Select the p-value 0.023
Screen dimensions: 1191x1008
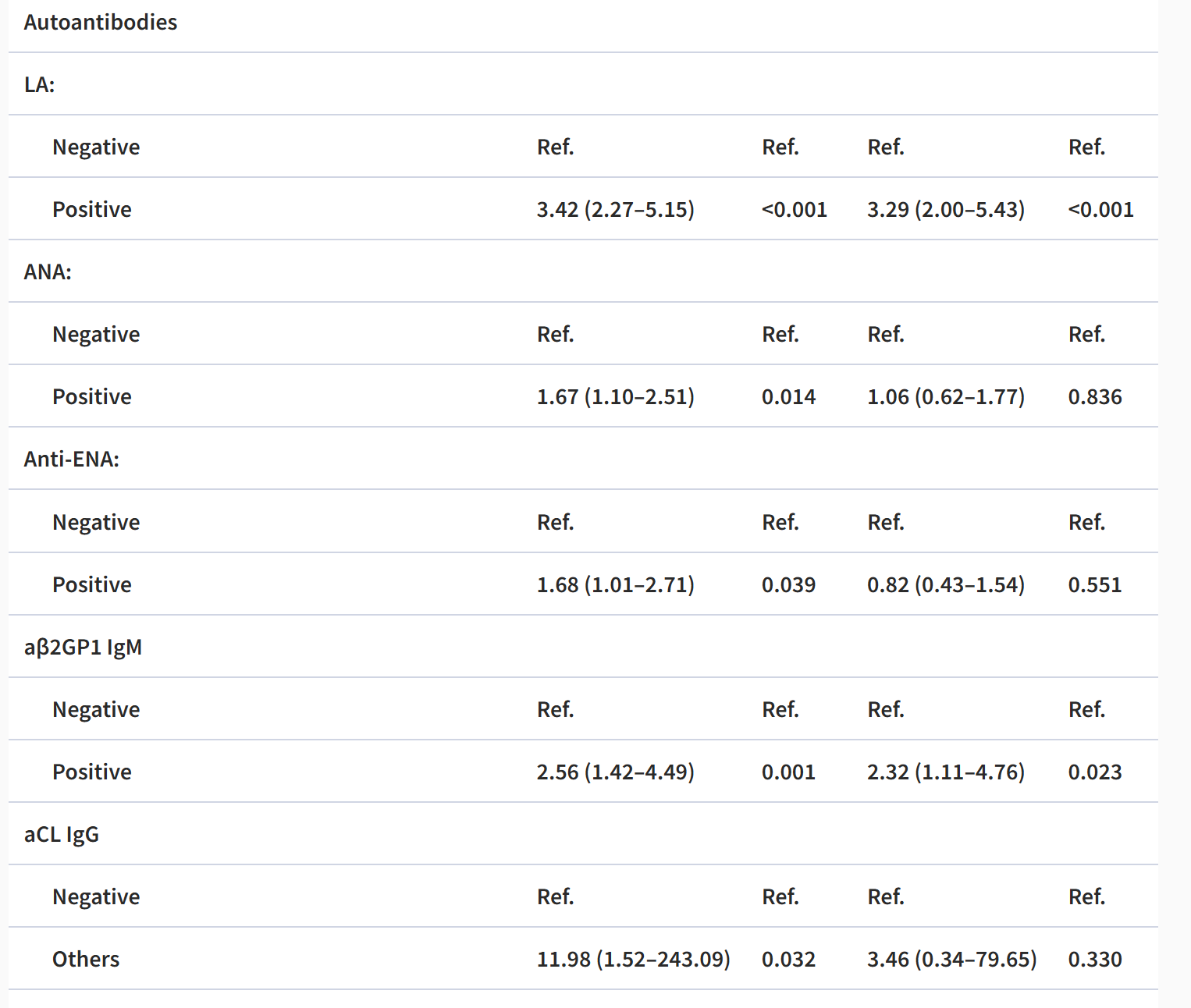(1095, 772)
